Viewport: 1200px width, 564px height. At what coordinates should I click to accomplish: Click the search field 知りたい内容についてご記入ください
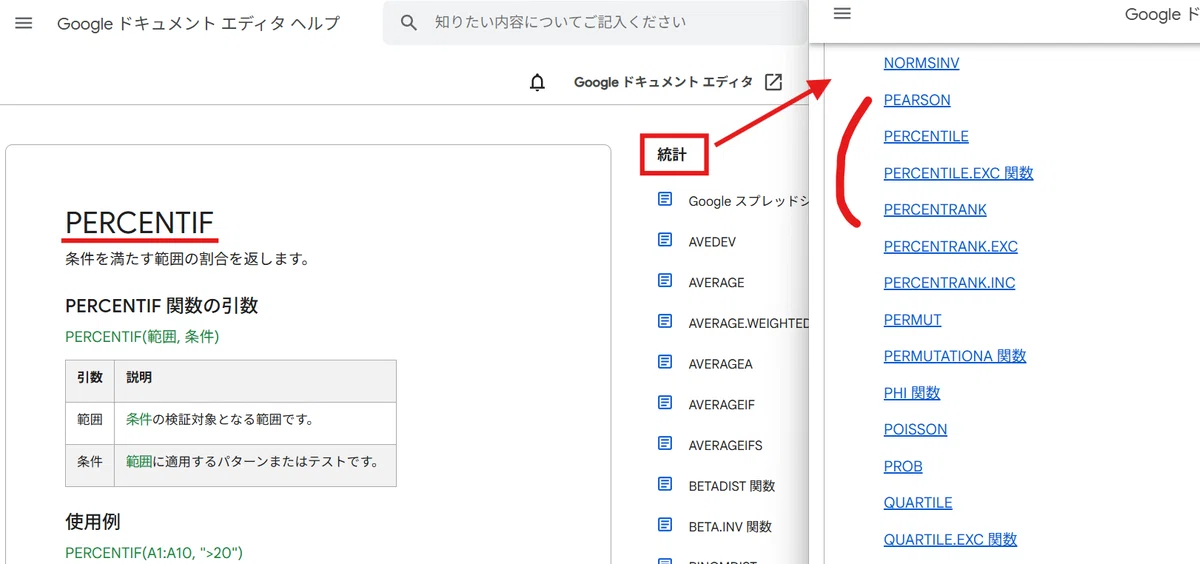click(x=596, y=23)
